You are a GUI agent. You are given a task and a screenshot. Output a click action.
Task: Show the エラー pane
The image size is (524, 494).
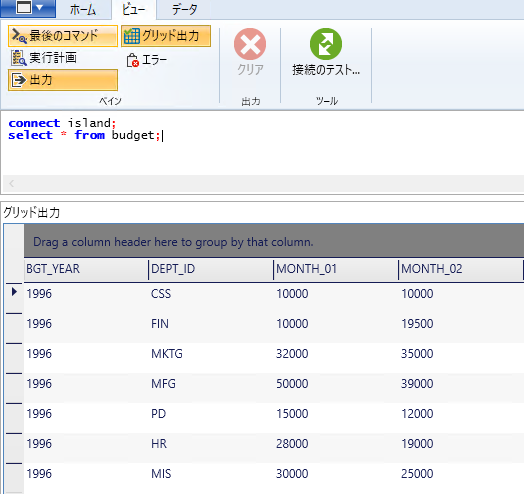click(x=146, y=60)
